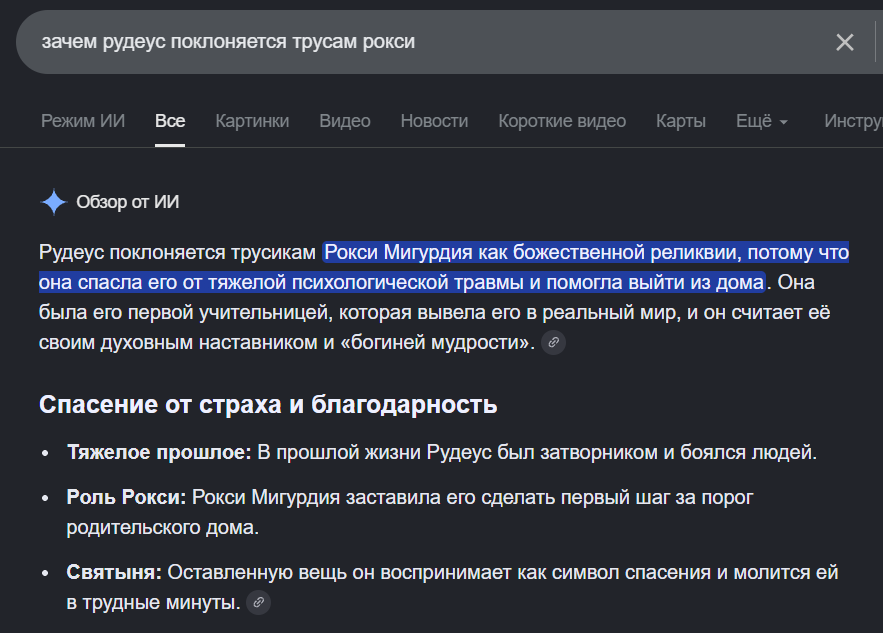Click the blue AI sparkle icon
The height and width of the screenshot is (633, 883).
[x=54, y=202]
